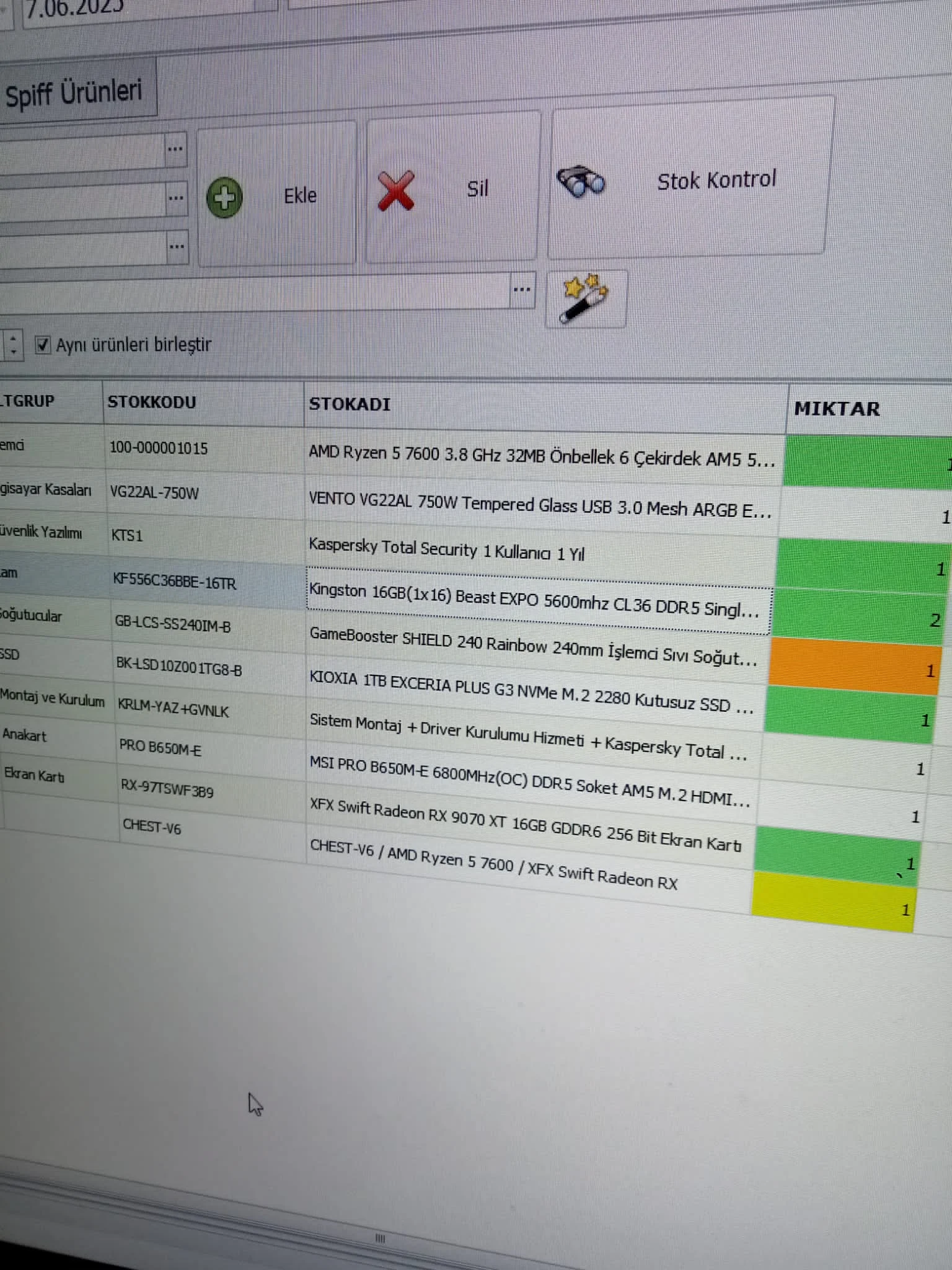Click the Kingston 16GB Beast EXPO product name
The width and height of the screenshot is (952, 1270).
538,599
